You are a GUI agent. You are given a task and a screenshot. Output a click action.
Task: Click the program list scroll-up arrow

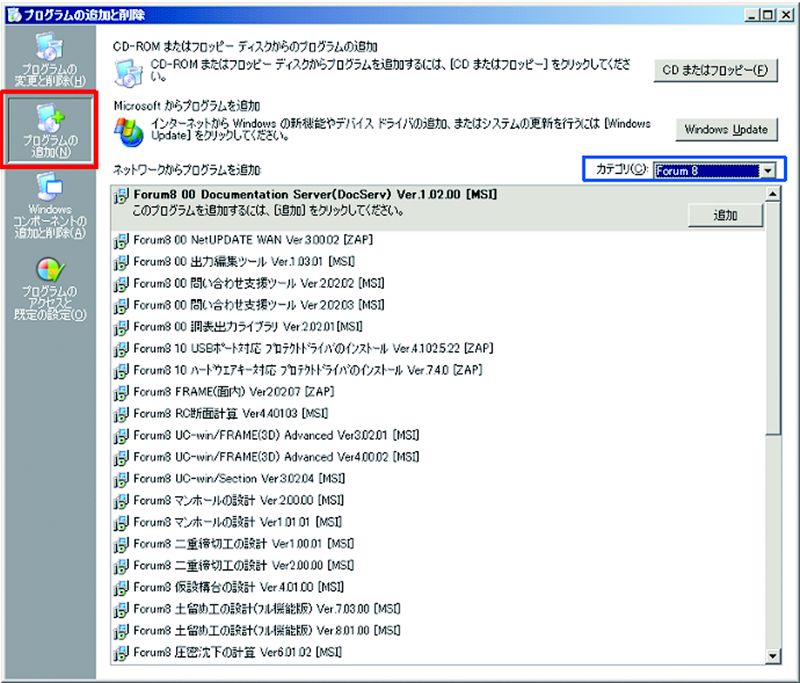(x=773, y=194)
